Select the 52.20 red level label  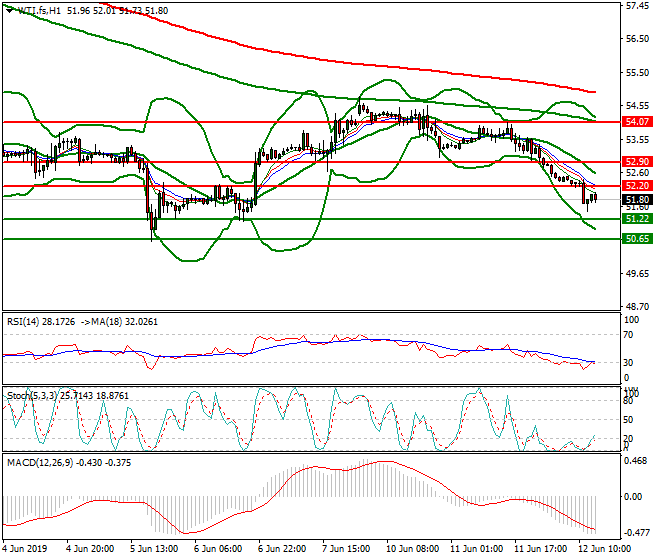click(637, 186)
